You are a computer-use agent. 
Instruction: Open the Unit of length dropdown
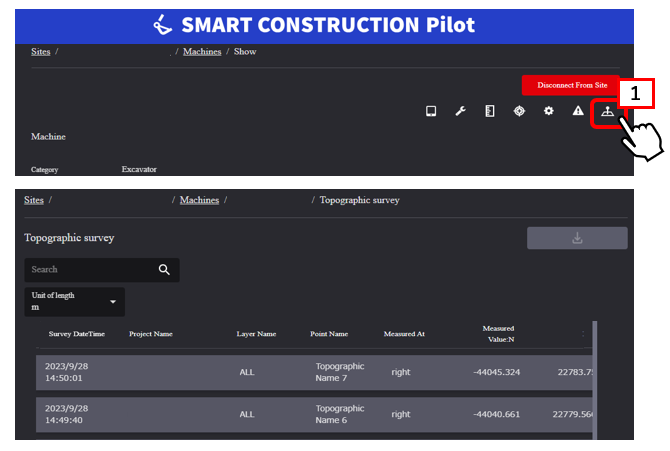tap(75, 302)
